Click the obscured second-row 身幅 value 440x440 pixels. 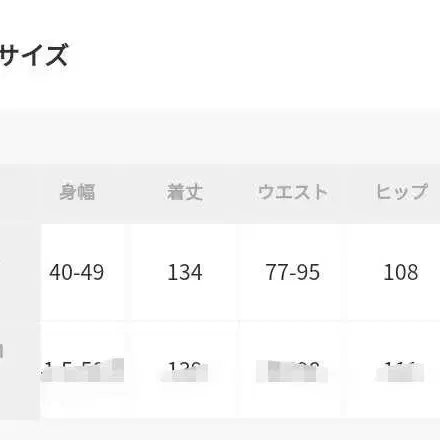pos(82,370)
